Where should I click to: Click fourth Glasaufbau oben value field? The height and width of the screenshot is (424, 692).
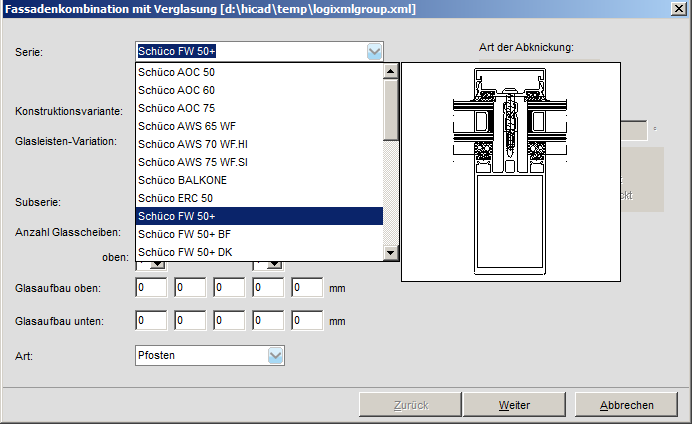point(268,288)
